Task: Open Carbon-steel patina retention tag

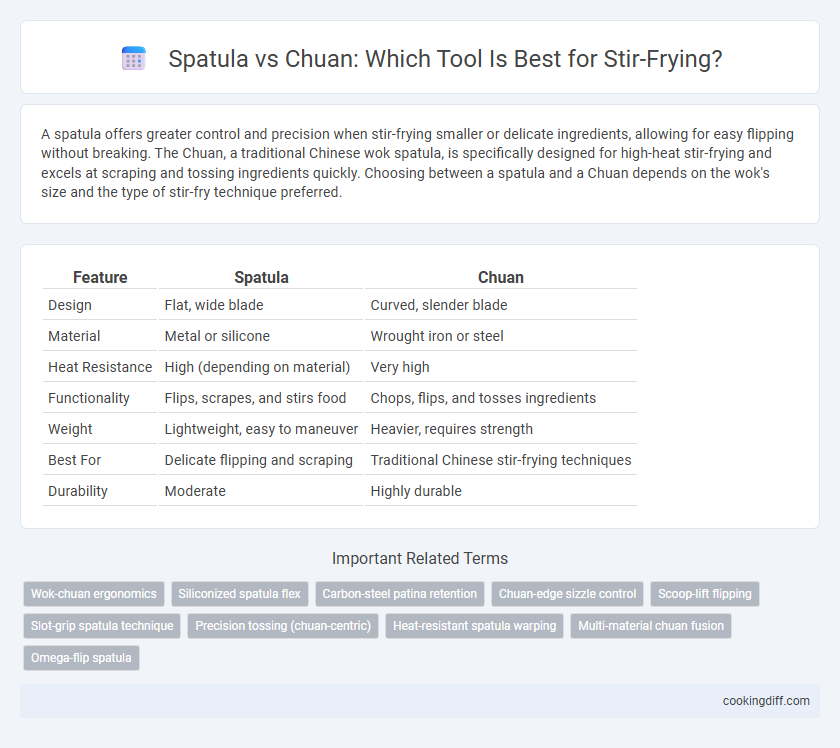Action: (x=400, y=594)
